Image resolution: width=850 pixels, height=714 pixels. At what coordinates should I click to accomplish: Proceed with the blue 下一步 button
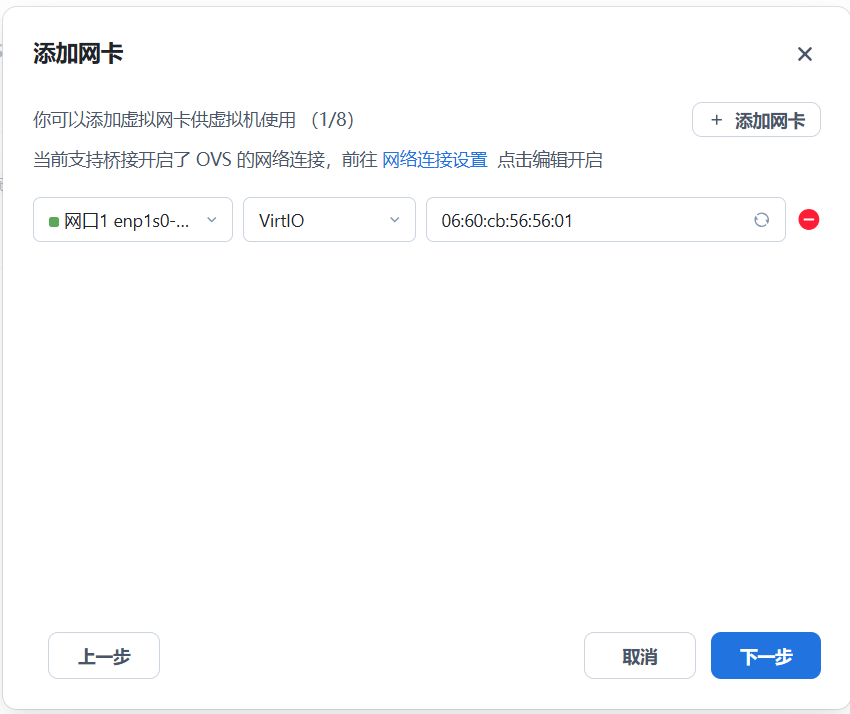(x=765, y=656)
